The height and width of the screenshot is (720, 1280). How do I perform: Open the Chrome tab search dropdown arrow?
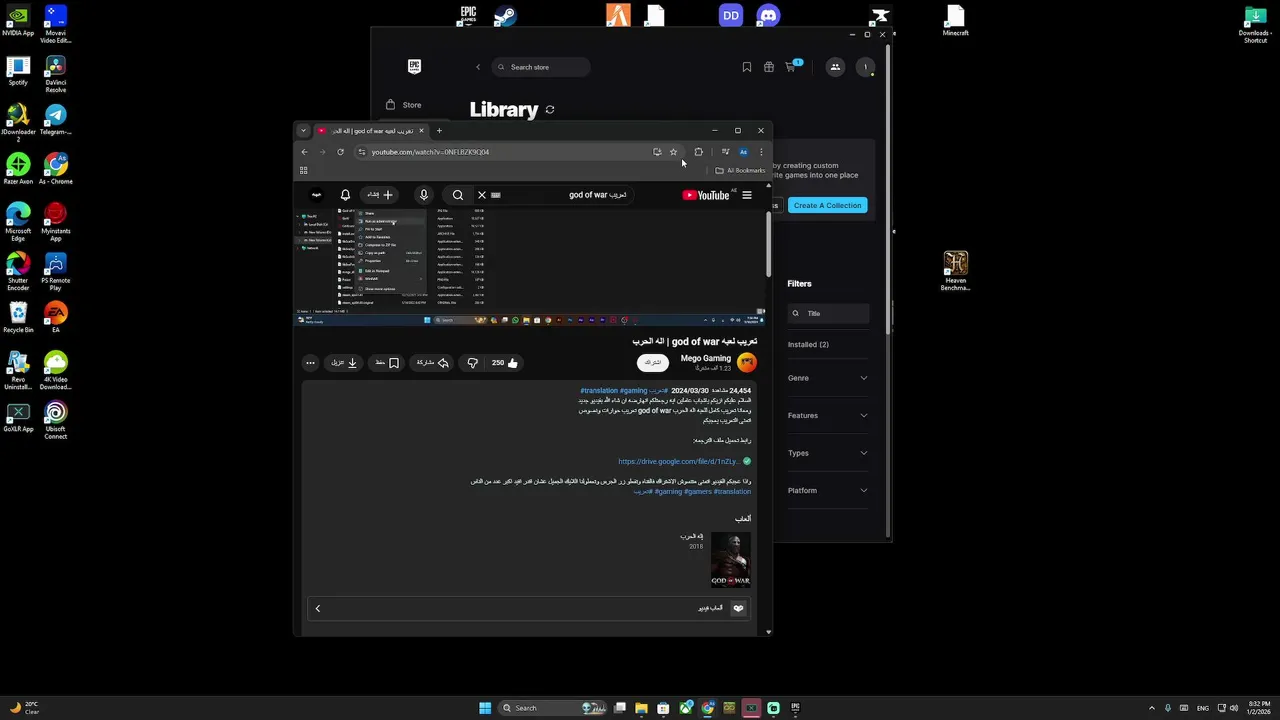tap(303, 130)
